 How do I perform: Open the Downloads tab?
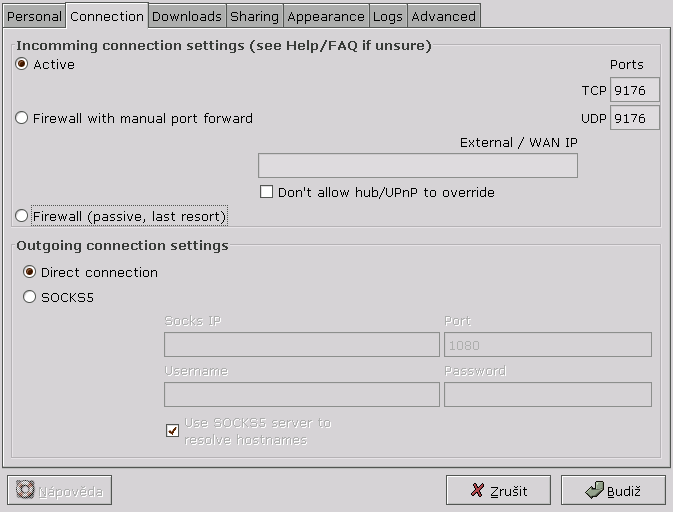tap(186, 16)
